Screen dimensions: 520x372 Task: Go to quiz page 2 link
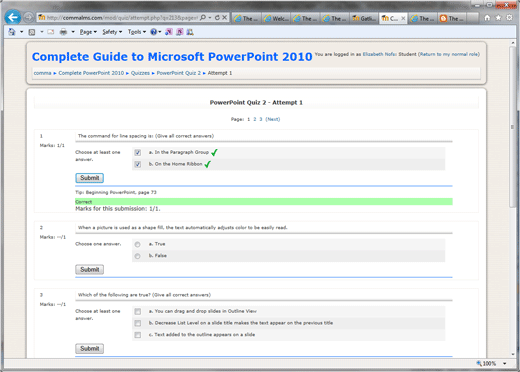click(255, 119)
